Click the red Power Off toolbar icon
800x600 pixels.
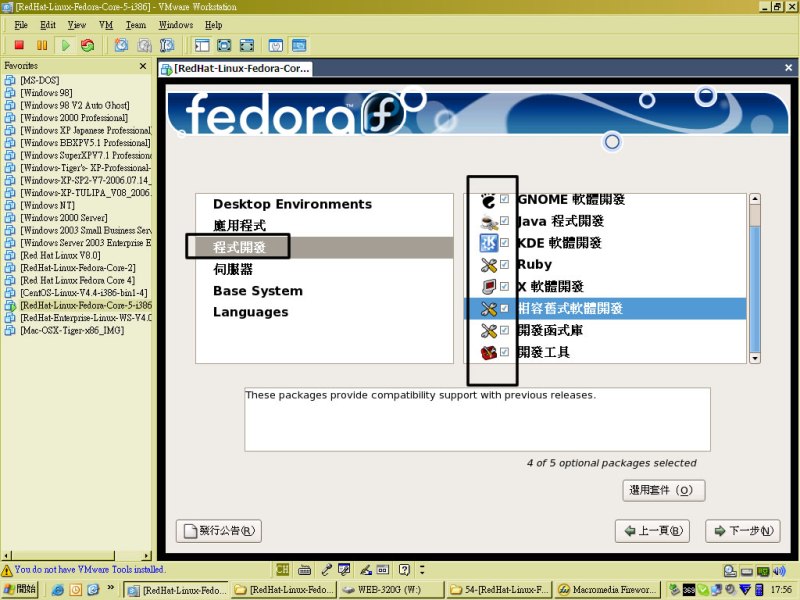coord(19,45)
